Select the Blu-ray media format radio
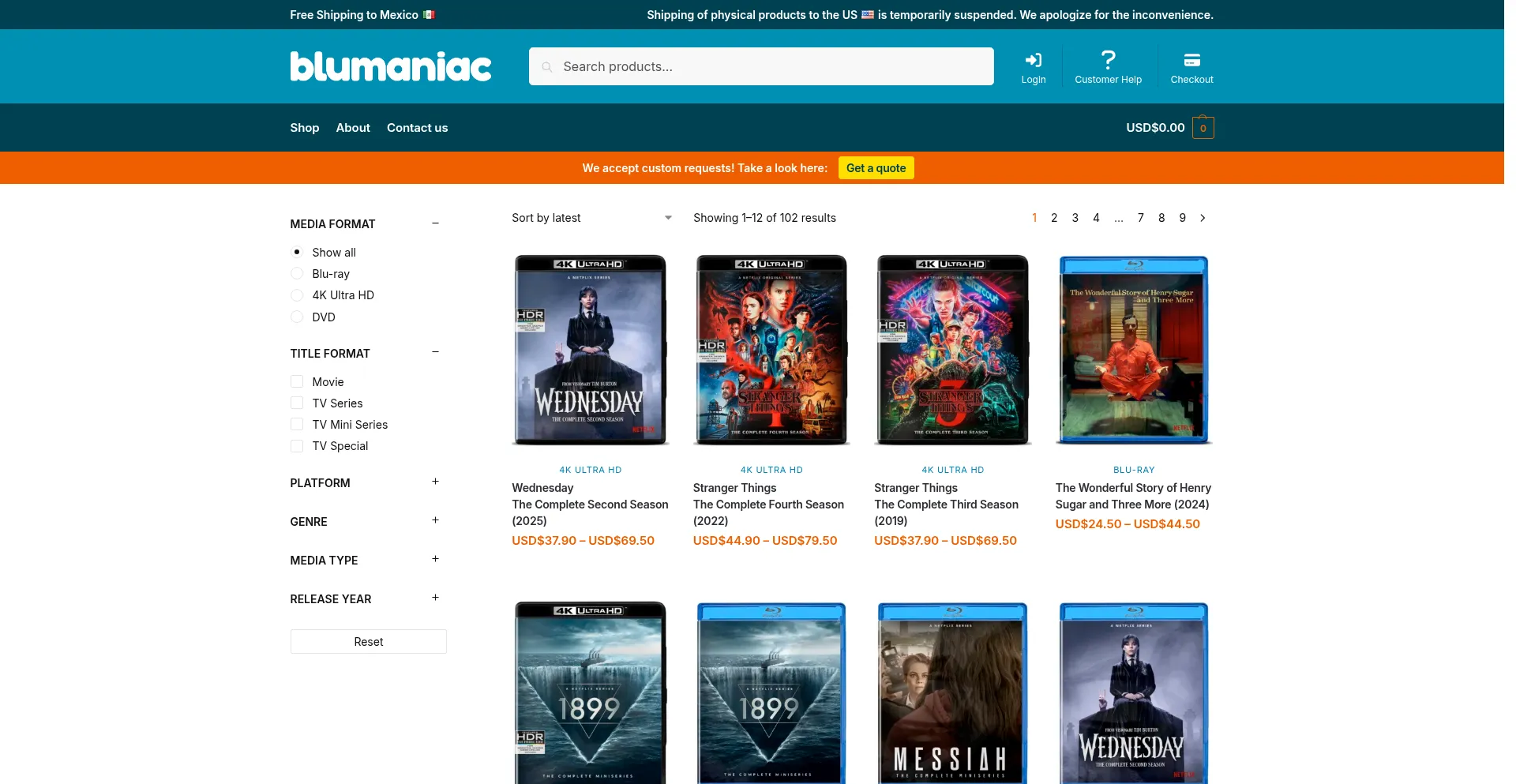Viewport: 1516px width, 784px height. tap(297, 274)
